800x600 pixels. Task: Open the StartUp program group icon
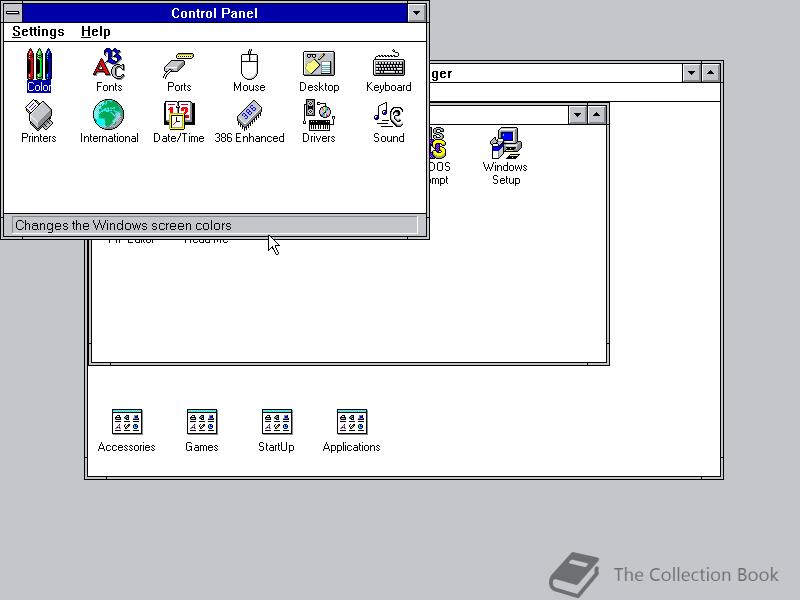pos(277,431)
